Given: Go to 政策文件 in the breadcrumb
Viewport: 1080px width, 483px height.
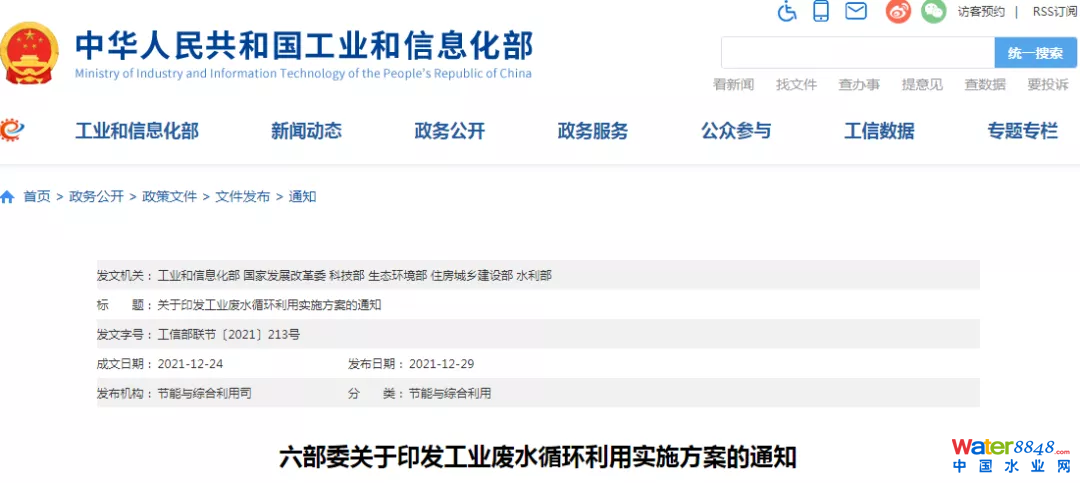Looking at the screenshot, I should (170, 197).
